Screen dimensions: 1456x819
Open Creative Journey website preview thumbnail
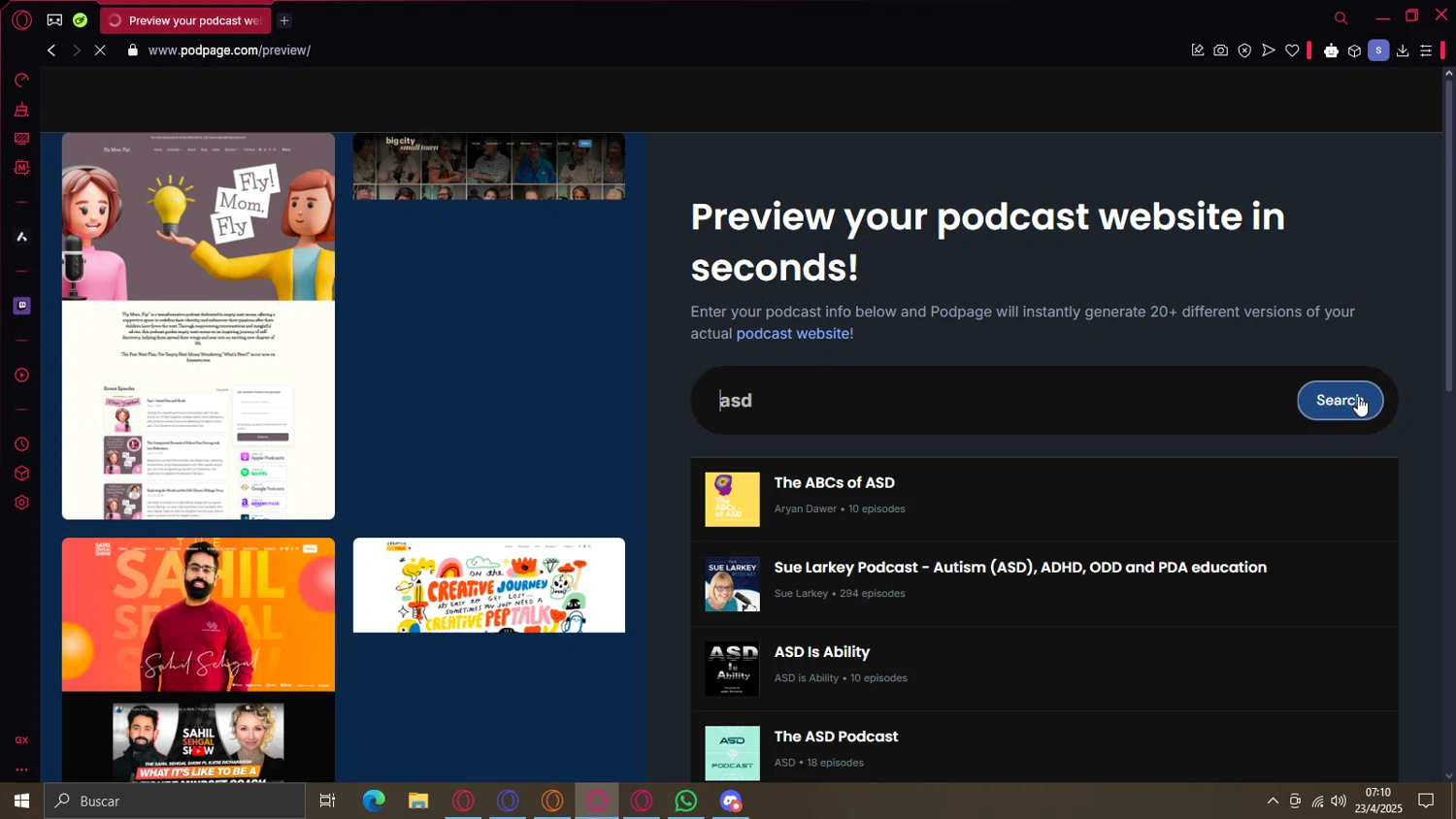click(x=489, y=585)
